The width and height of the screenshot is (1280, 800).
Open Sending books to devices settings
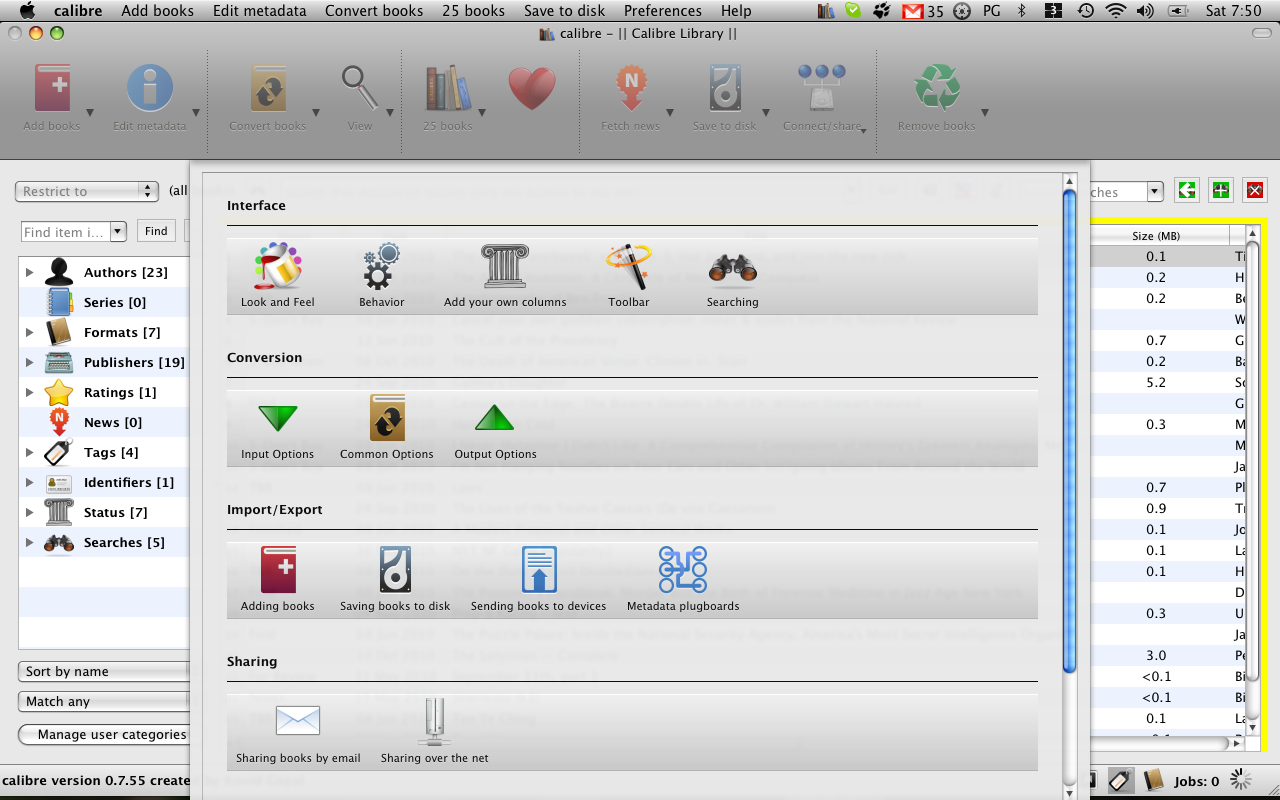[539, 579]
